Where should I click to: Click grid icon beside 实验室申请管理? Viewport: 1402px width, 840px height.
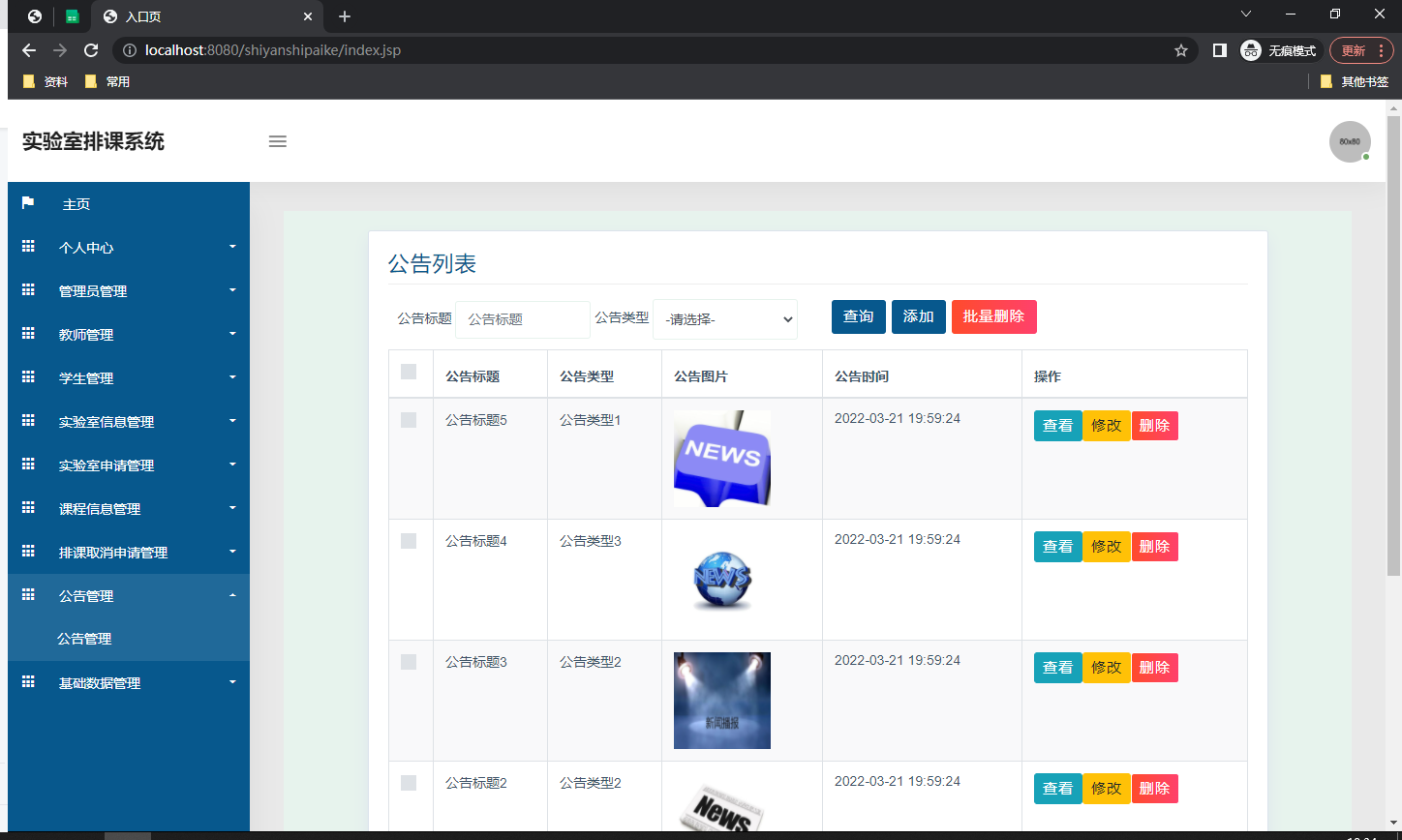click(28, 465)
